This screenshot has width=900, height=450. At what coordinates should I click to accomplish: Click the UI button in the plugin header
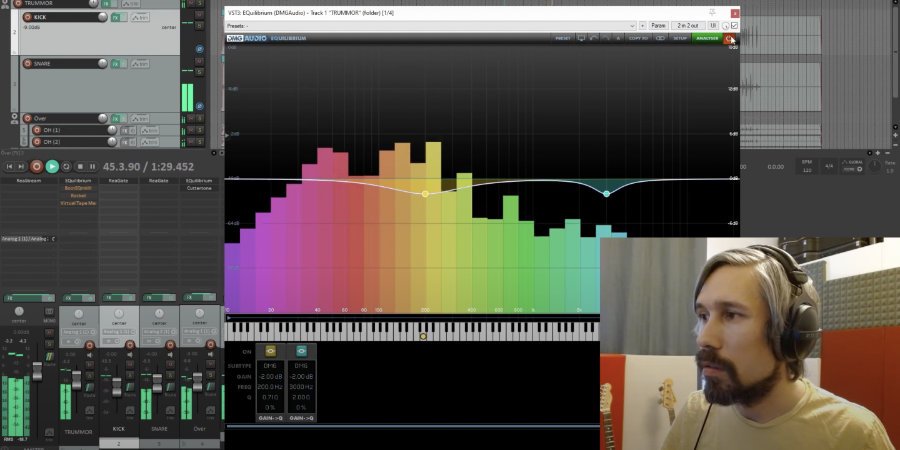click(x=713, y=26)
